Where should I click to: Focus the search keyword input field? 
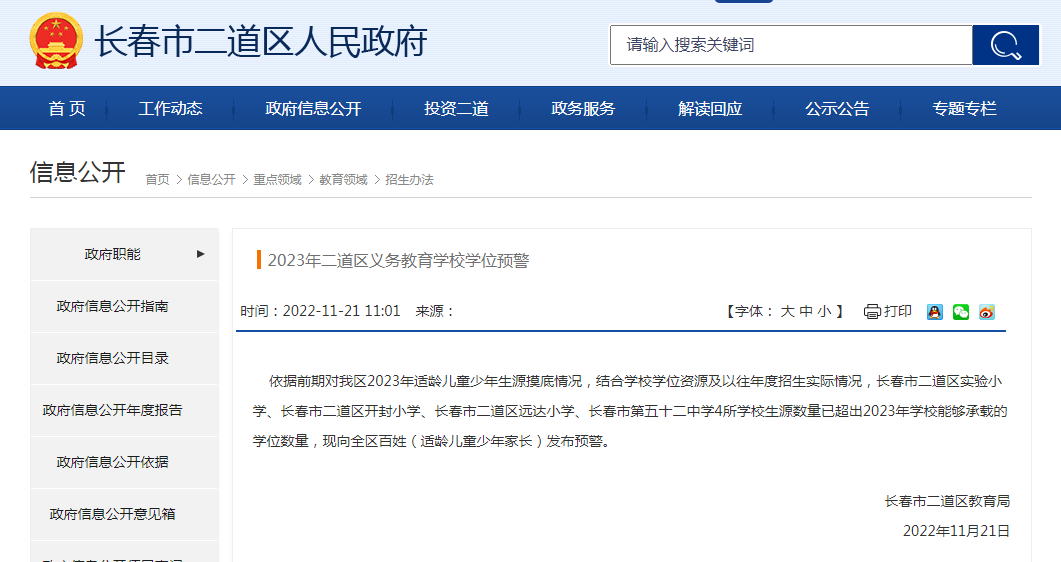click(x=791, y=45)
